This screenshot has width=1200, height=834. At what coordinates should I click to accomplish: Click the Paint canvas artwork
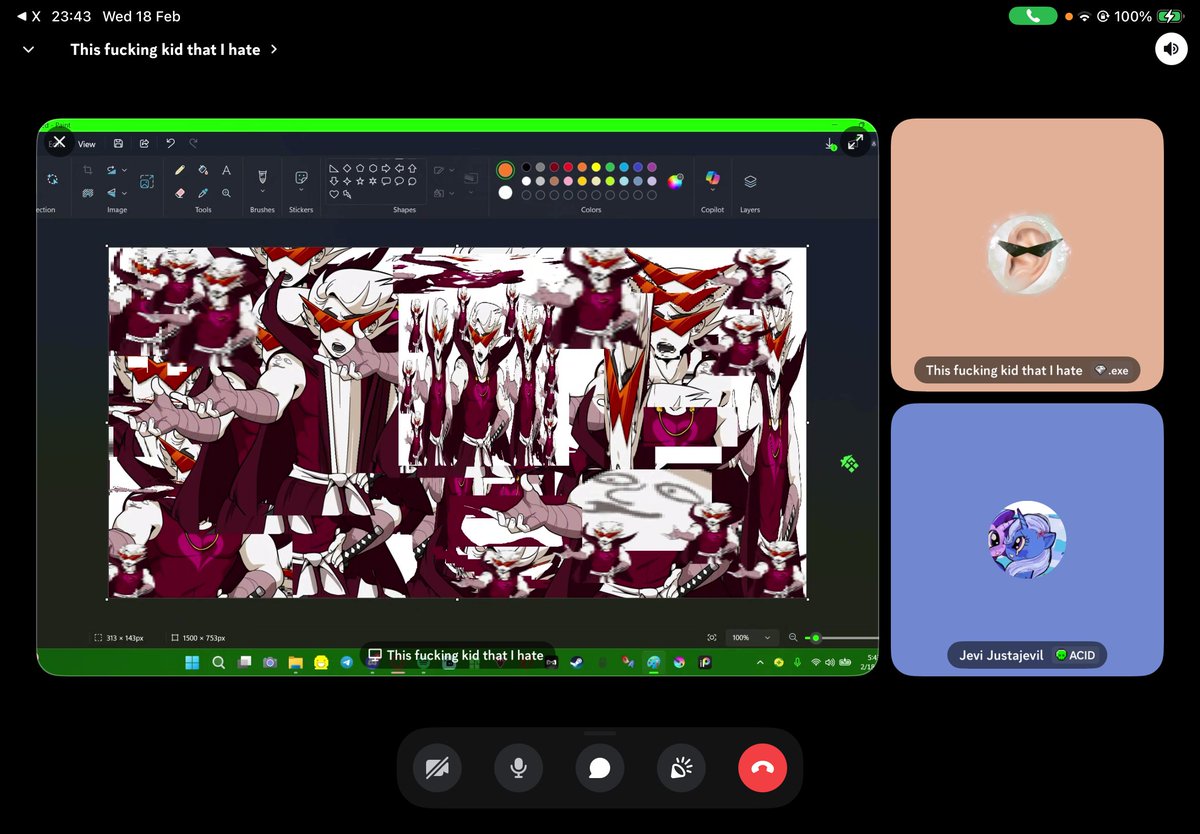pyautogui.click(x=457, y=422)
